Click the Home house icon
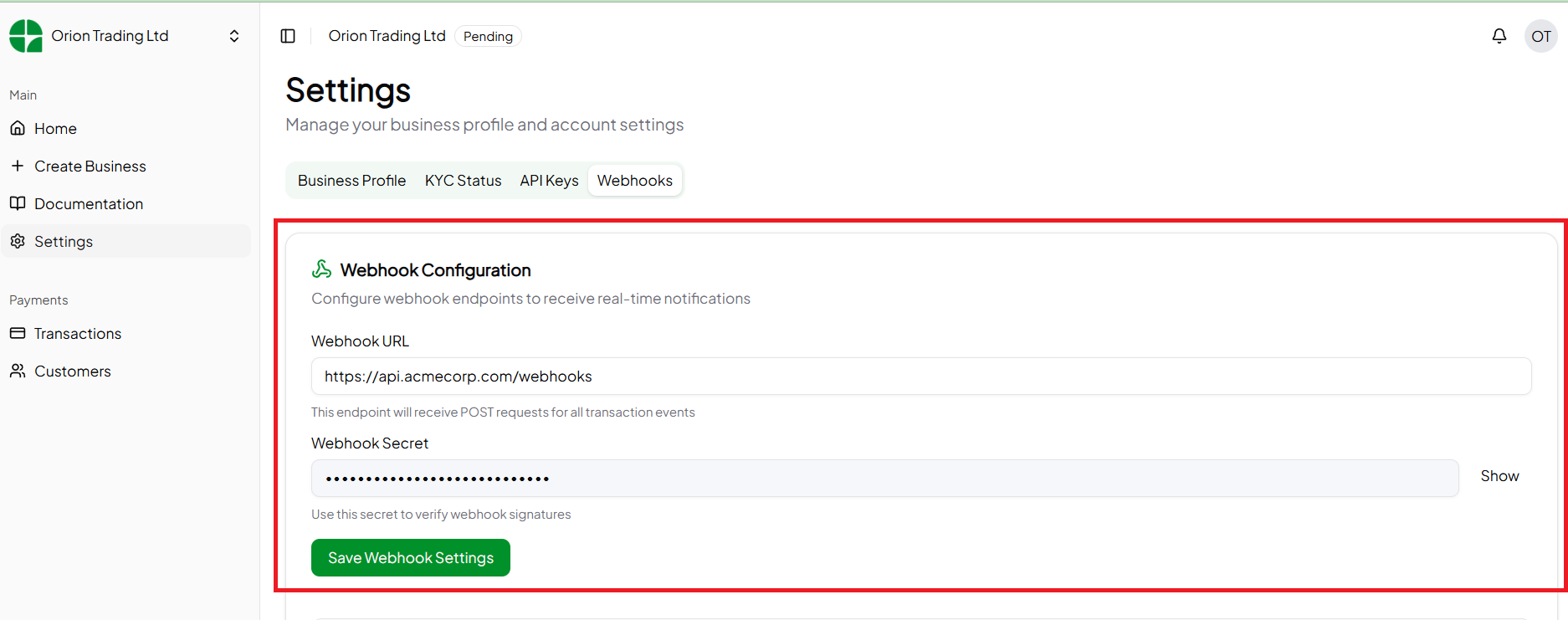The image size is (1568, 620). (x=18, y=128)
